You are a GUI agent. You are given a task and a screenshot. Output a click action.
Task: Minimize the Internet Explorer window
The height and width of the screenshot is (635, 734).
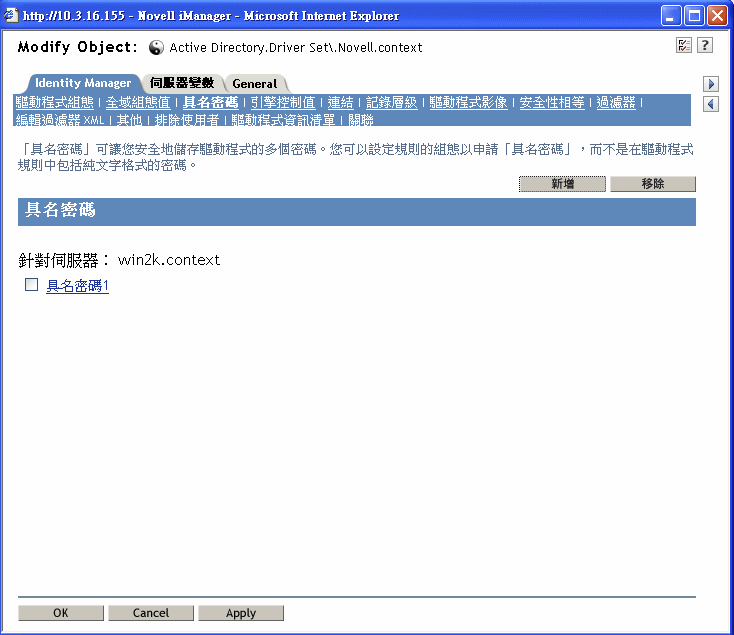[671, 16]
